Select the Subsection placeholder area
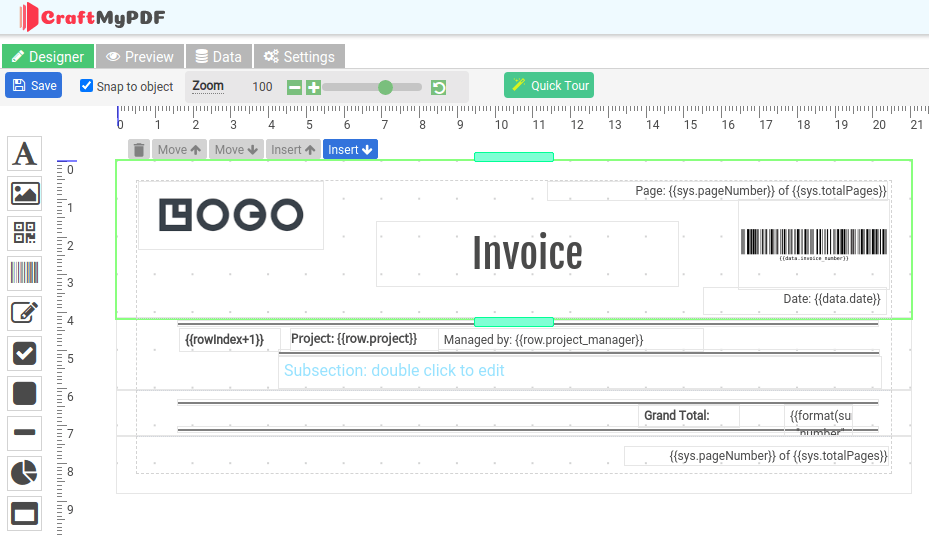 tap(580, 371)
